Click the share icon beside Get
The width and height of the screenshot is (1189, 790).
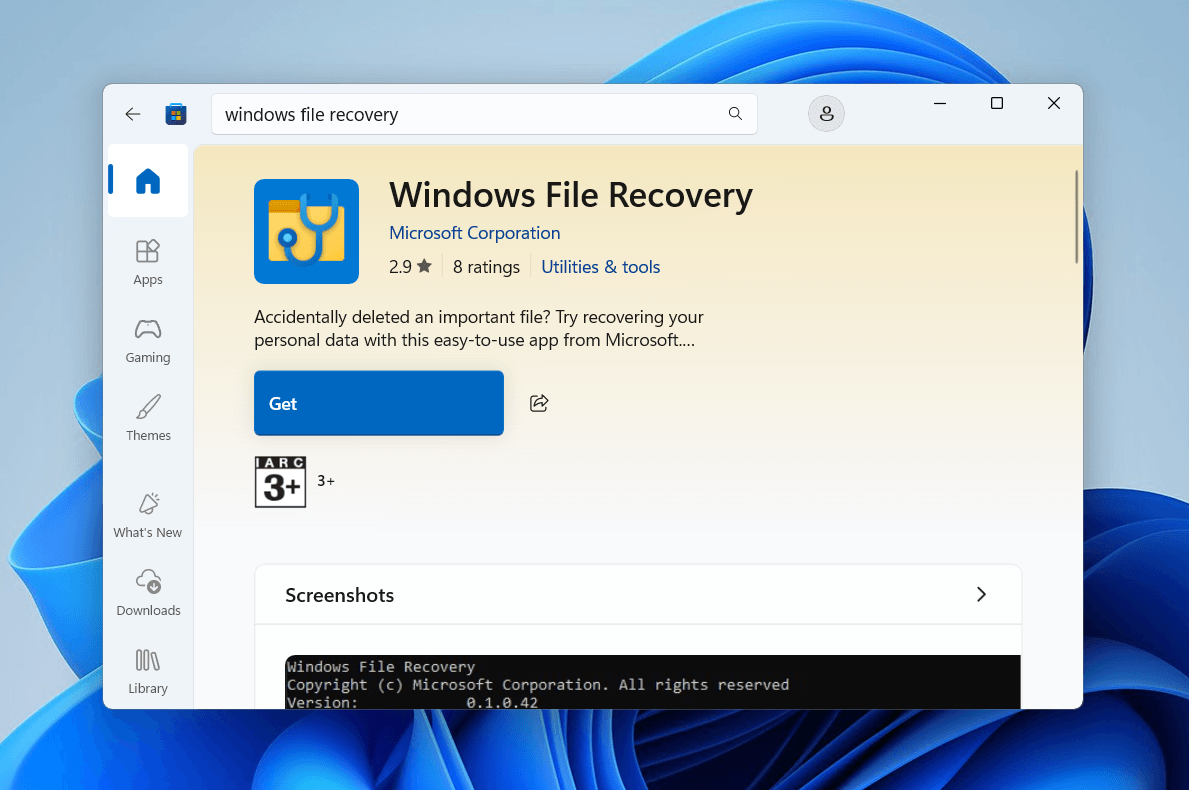pos(539,403)
